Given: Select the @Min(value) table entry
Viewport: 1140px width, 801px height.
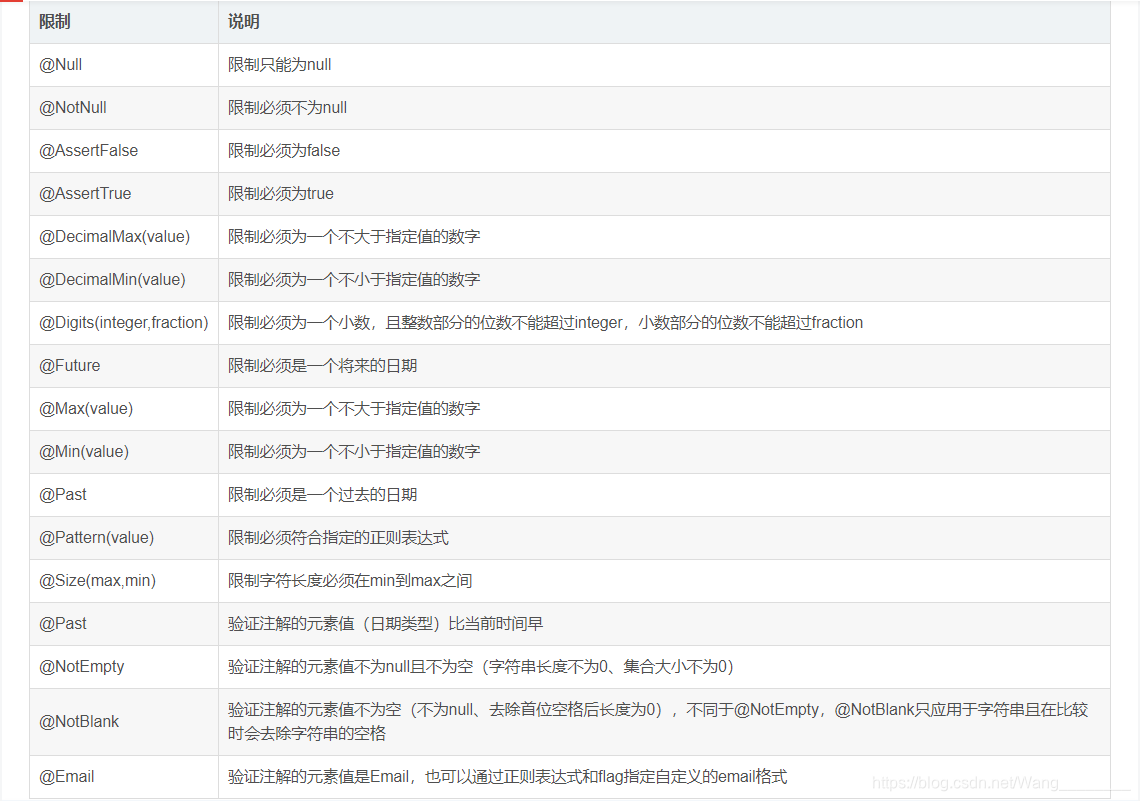Looking at the screenshot, I should point(83,451).
